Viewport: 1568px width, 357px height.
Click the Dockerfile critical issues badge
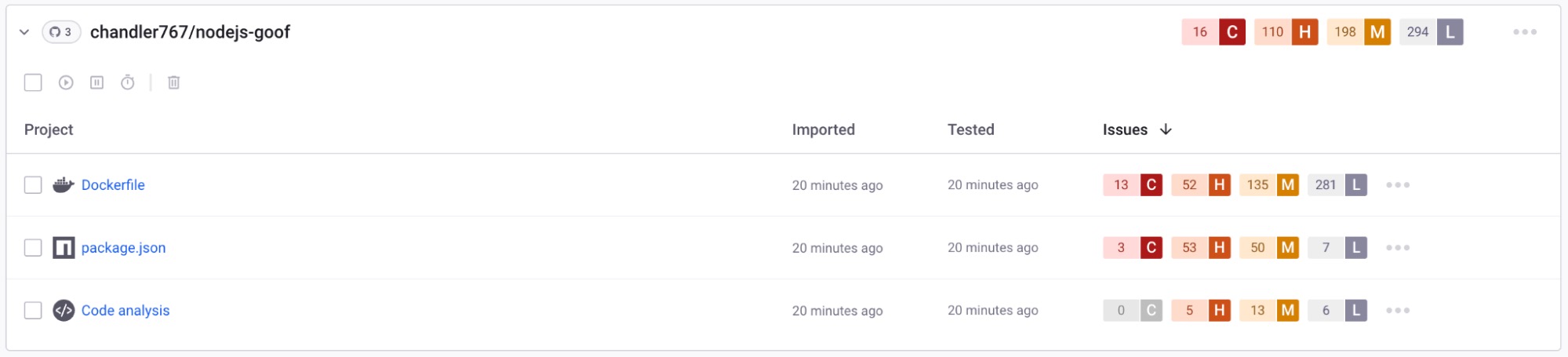(x=1133, y=185)
